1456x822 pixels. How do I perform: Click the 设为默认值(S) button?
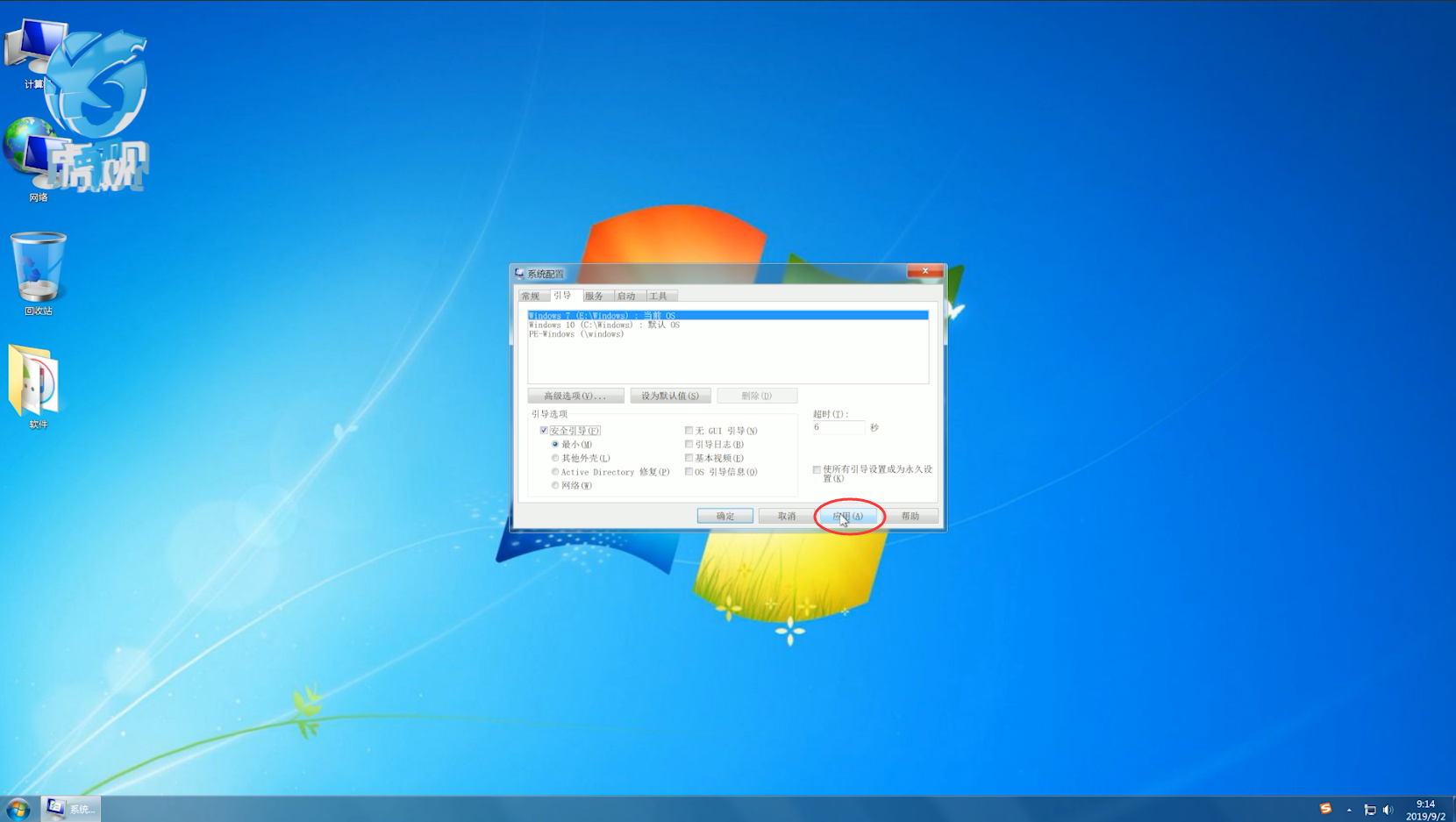click(670, 396)
